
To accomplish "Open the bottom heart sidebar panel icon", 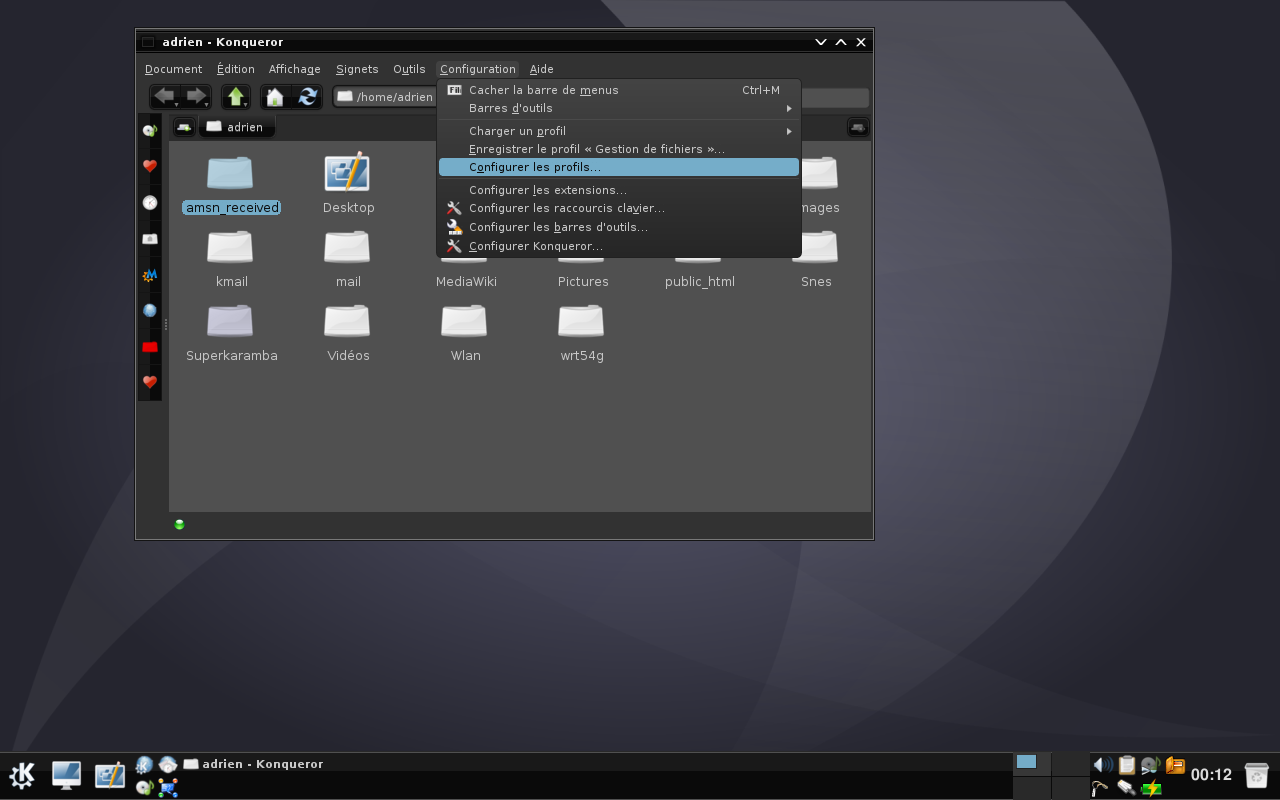I will click(150, 381).
